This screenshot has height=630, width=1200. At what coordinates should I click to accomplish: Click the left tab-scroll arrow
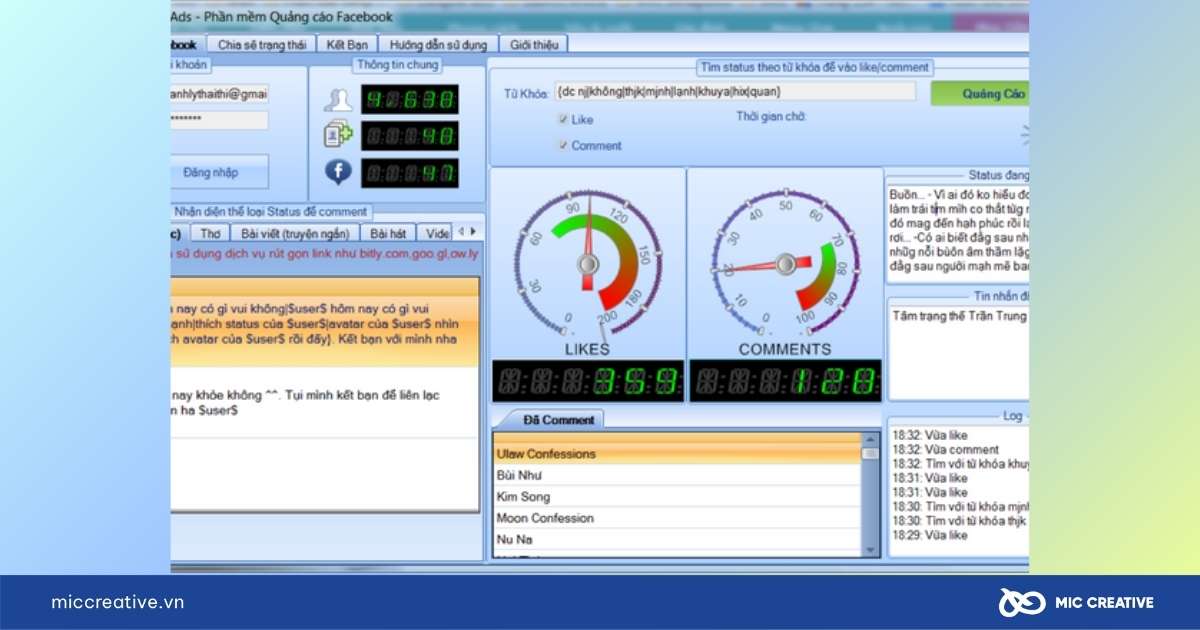coord(460,231)
